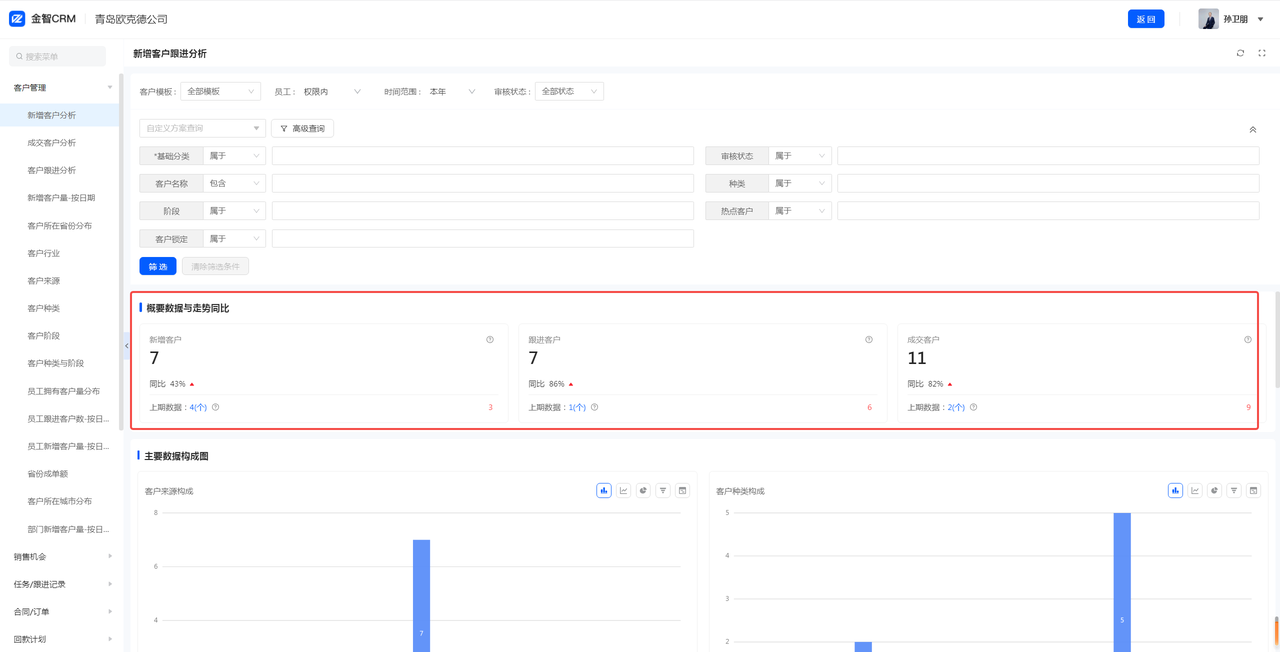The width and height of the screenshot is (1280, 652).
Task: Open operator dropdown for 客户锁定
Action: [234, 239]
